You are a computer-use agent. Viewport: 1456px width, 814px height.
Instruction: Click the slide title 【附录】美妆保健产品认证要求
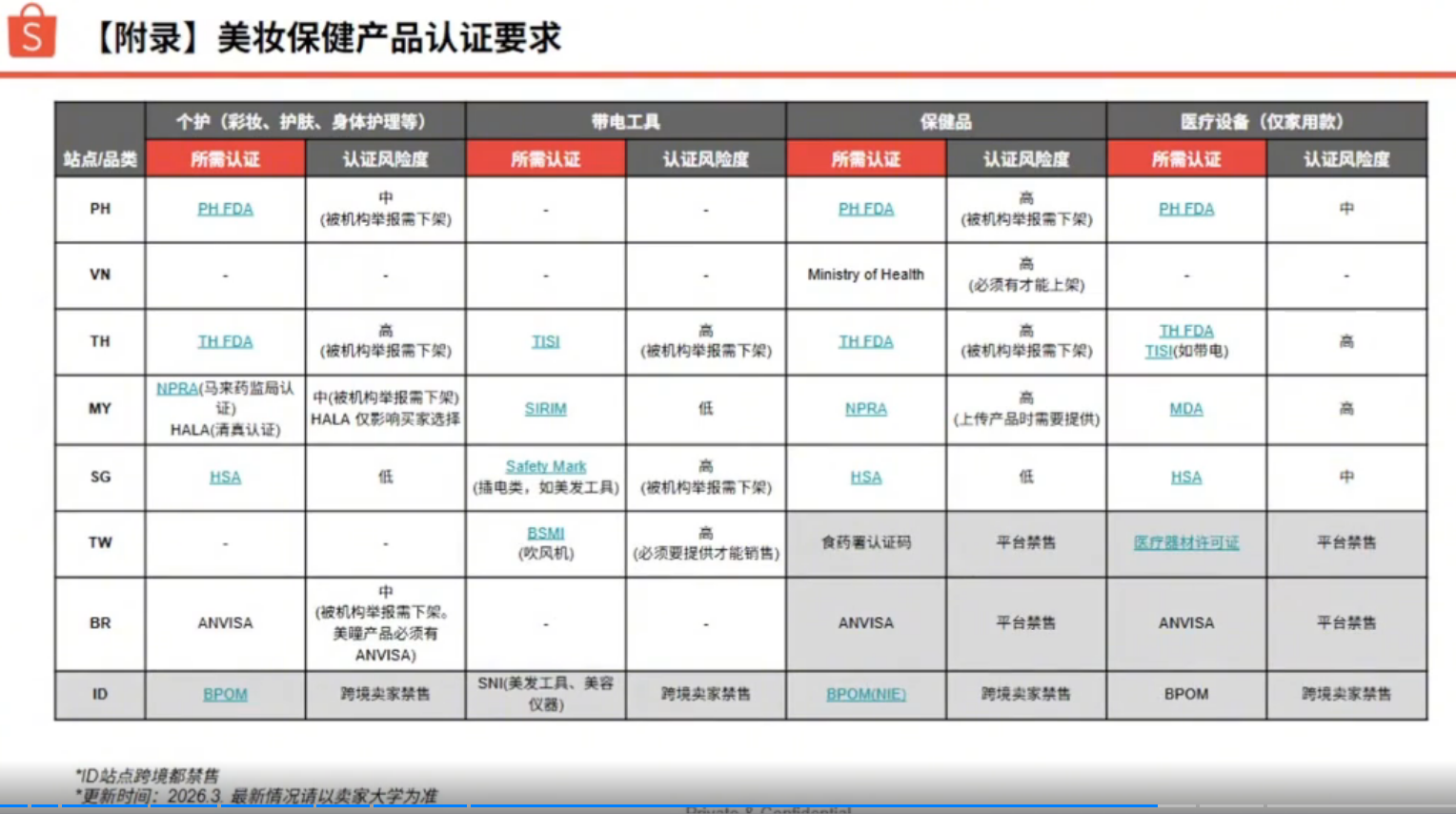click(x=326, y=38)
